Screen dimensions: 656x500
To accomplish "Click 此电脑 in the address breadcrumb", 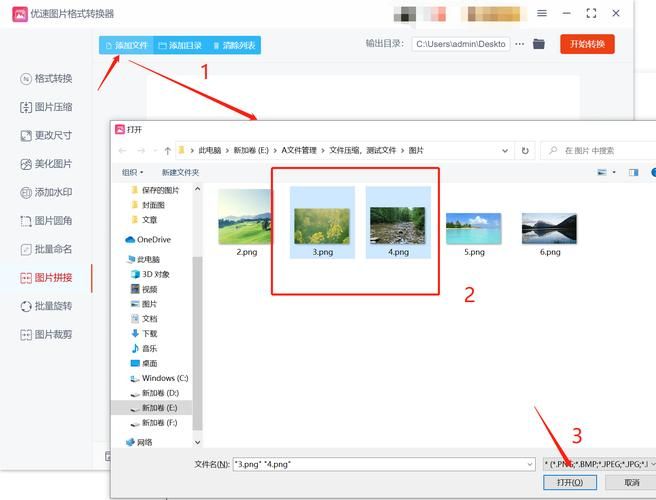I will pos(210,150).
